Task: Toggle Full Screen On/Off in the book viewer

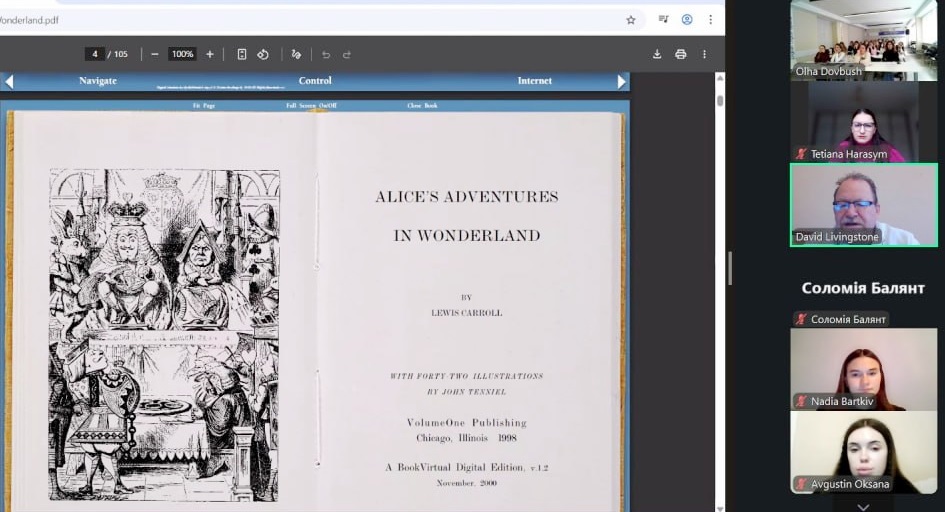Action: [x=311, y=105]
